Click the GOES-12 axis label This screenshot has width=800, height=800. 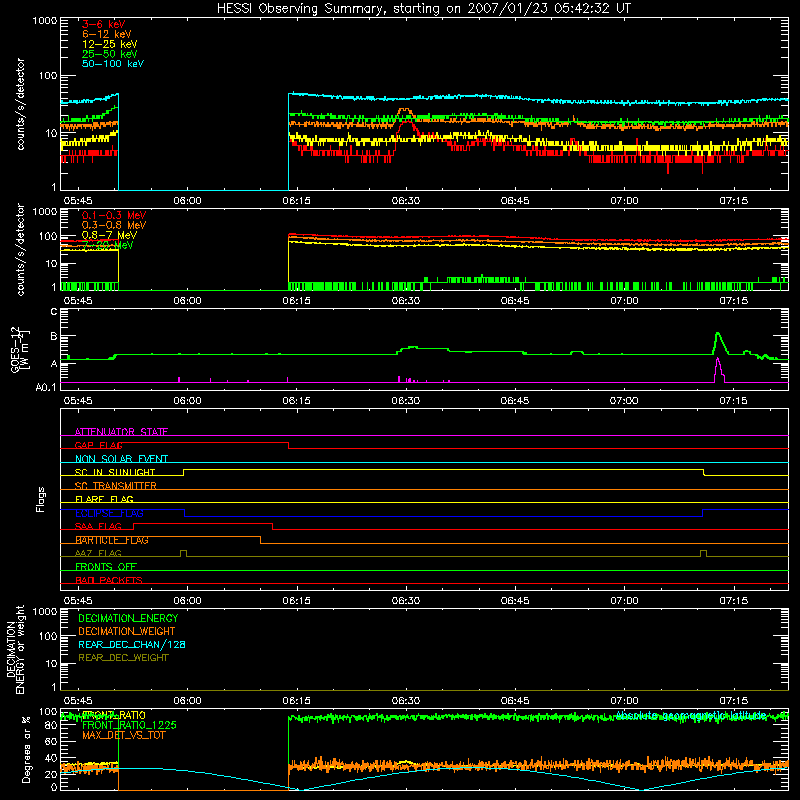pos(19,349)
